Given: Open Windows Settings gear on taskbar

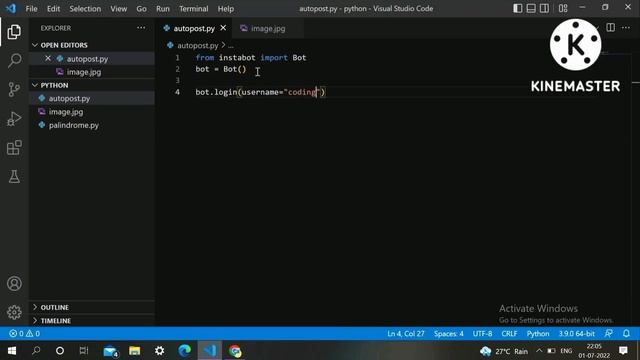Looking at the screenshot, I should 160,351.
